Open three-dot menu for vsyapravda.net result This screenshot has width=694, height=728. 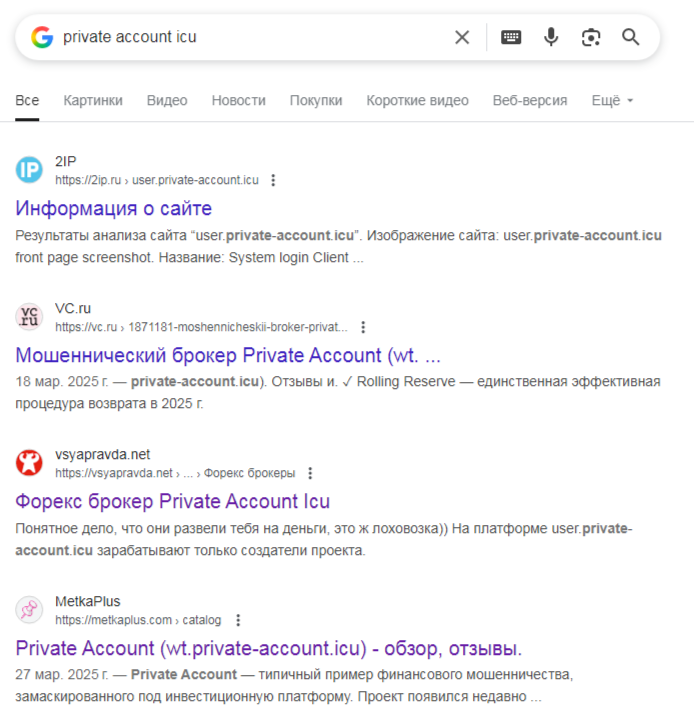[x=310, y=473]
